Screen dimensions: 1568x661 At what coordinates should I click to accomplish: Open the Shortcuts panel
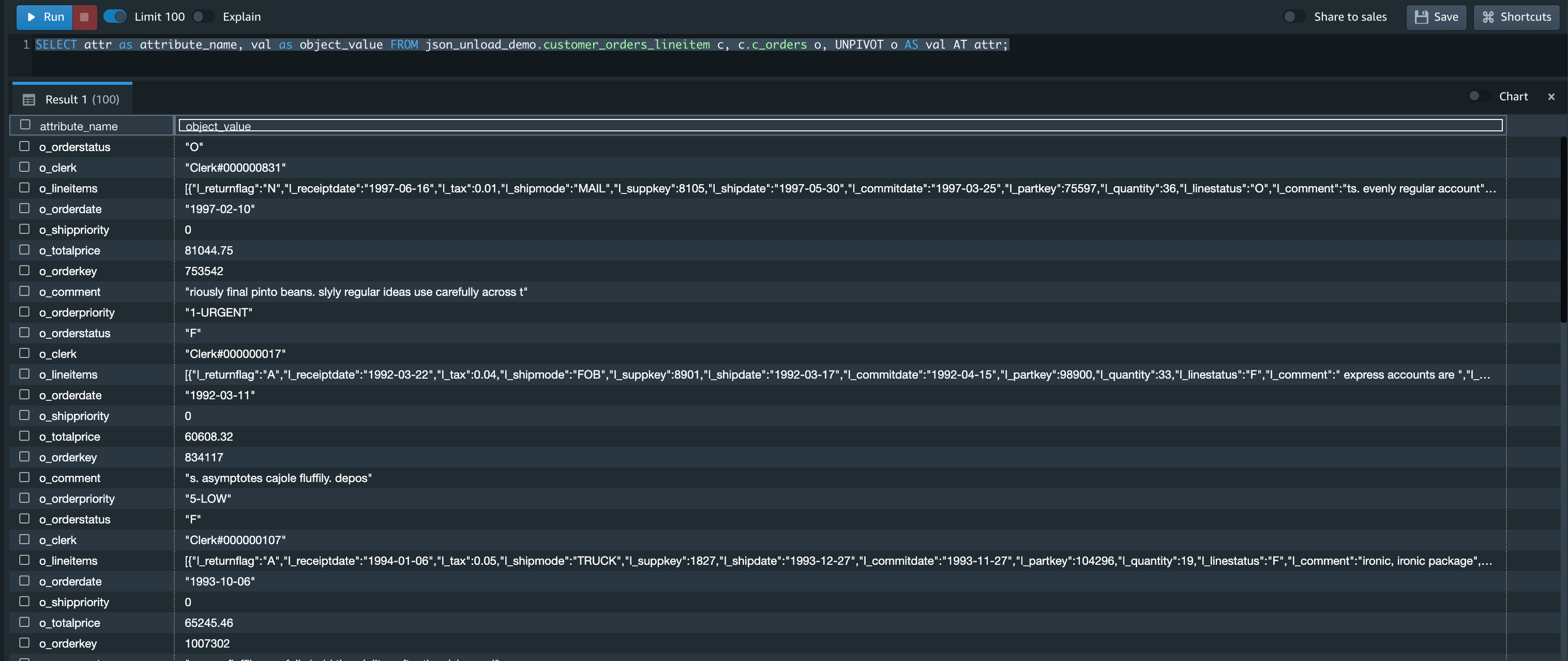[x=1516, y=17]
